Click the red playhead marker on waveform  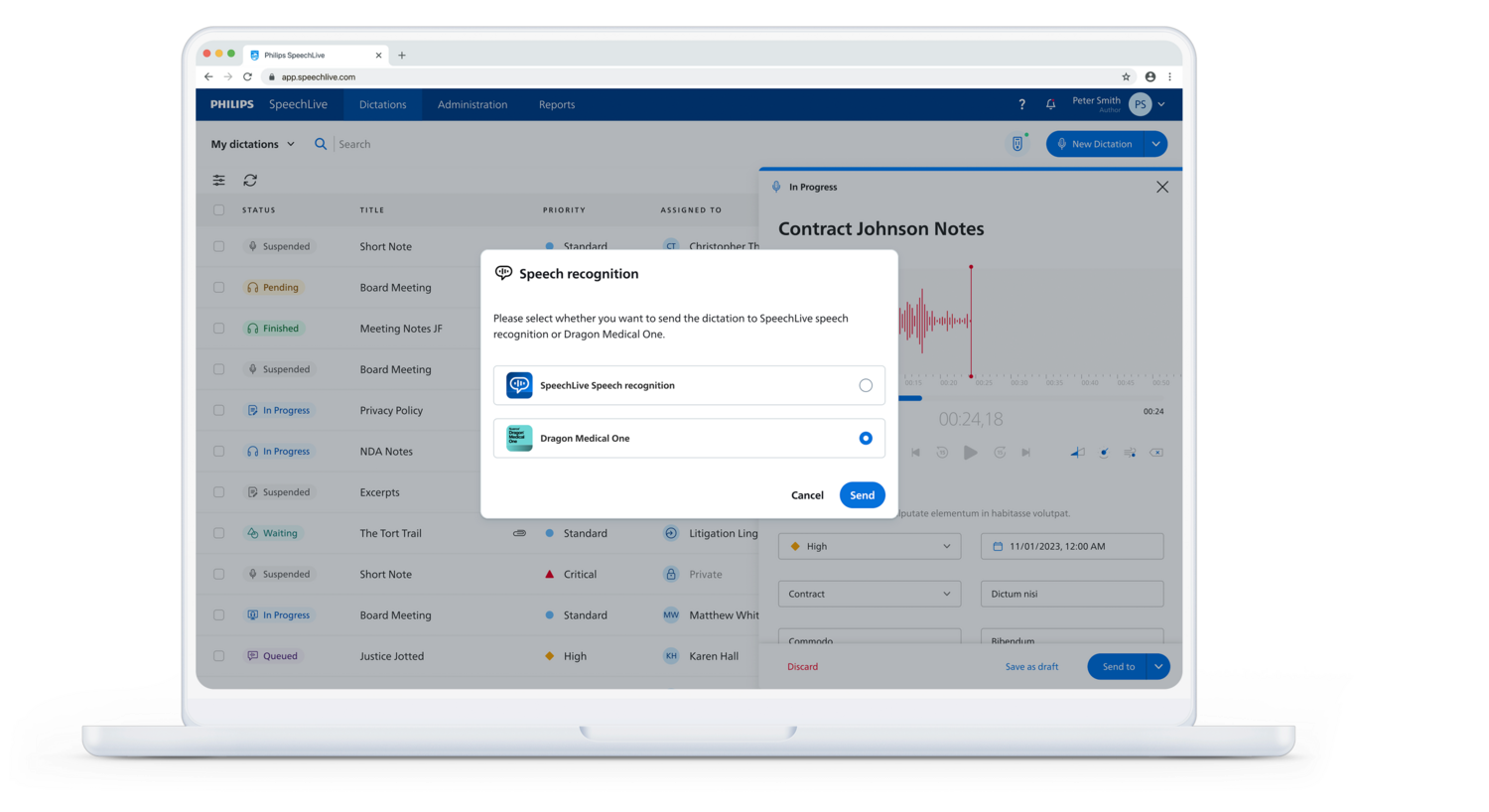971,322
